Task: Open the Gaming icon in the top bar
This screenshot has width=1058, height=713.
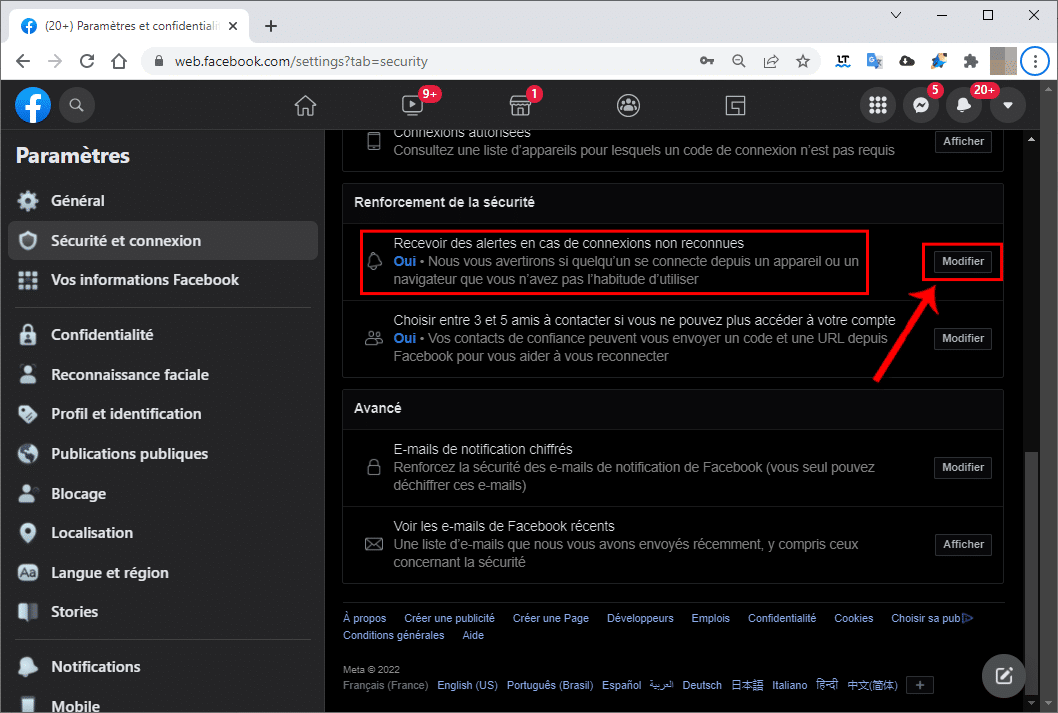Action: pos(735,106)
